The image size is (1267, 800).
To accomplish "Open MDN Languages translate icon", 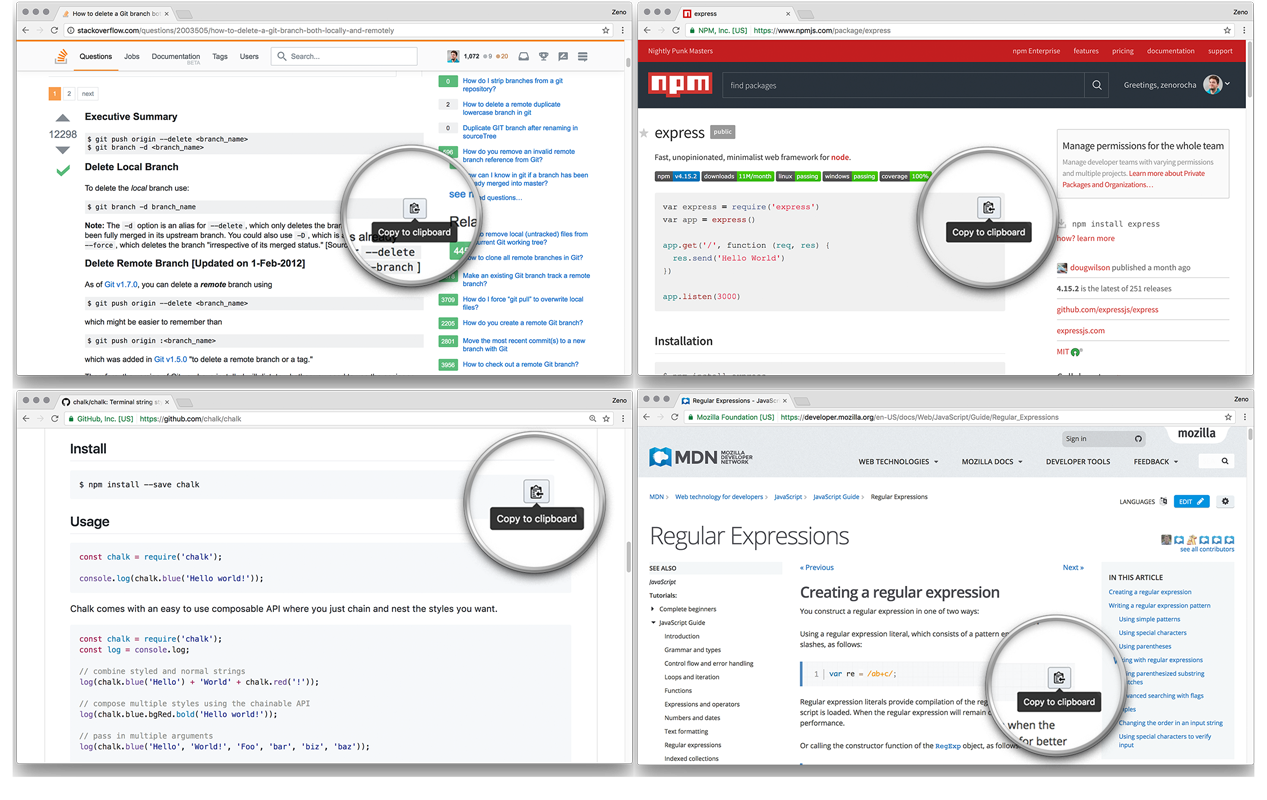I will click(1163, 502).
